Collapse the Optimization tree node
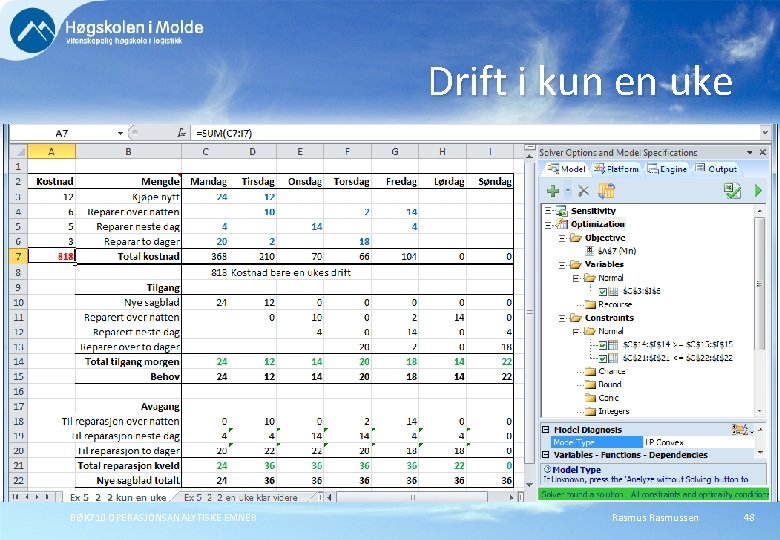Image resolution: width=780 pixels, height=540 pixels. coord(548,224)
